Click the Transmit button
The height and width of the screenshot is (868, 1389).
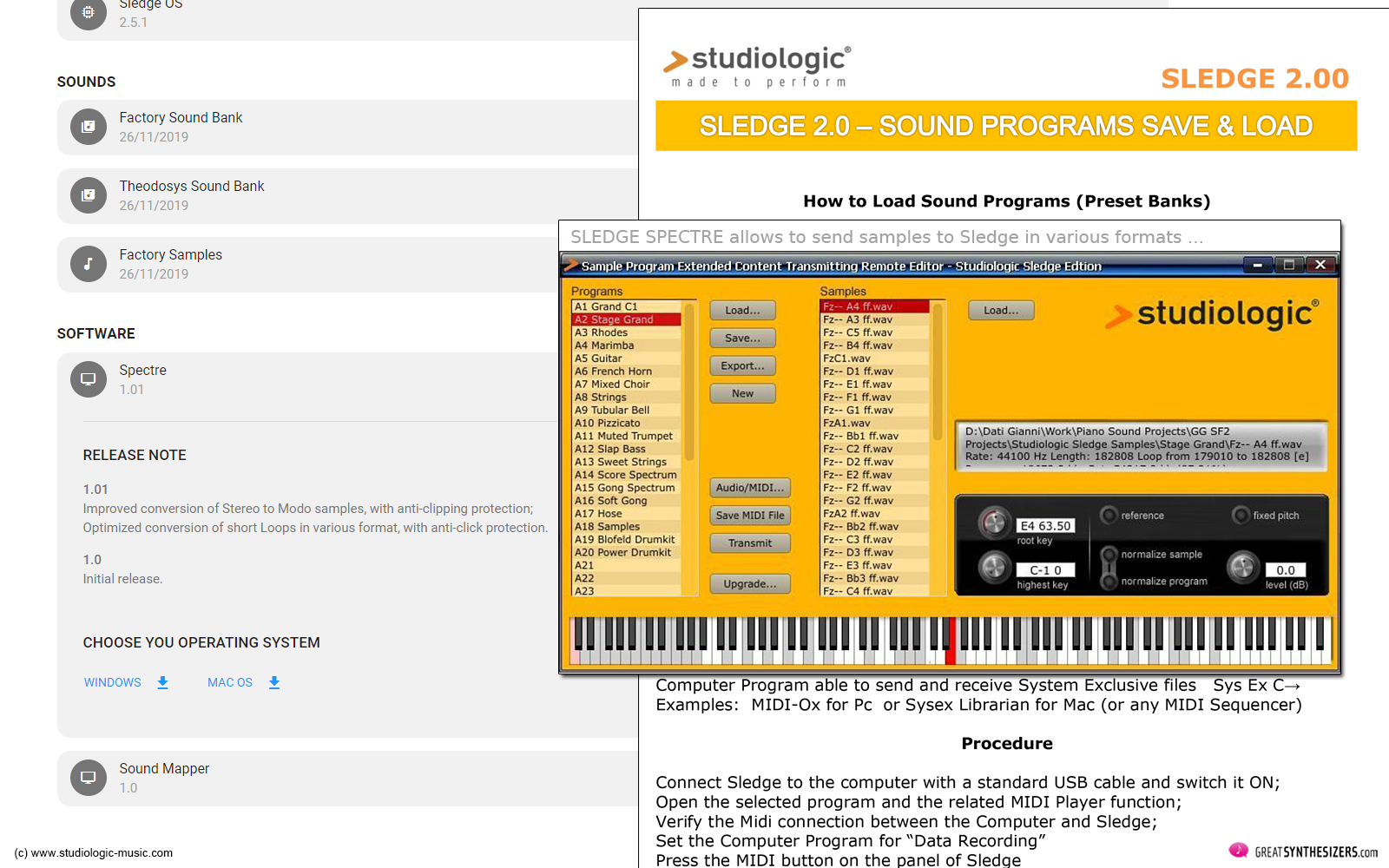coord(750,543)
